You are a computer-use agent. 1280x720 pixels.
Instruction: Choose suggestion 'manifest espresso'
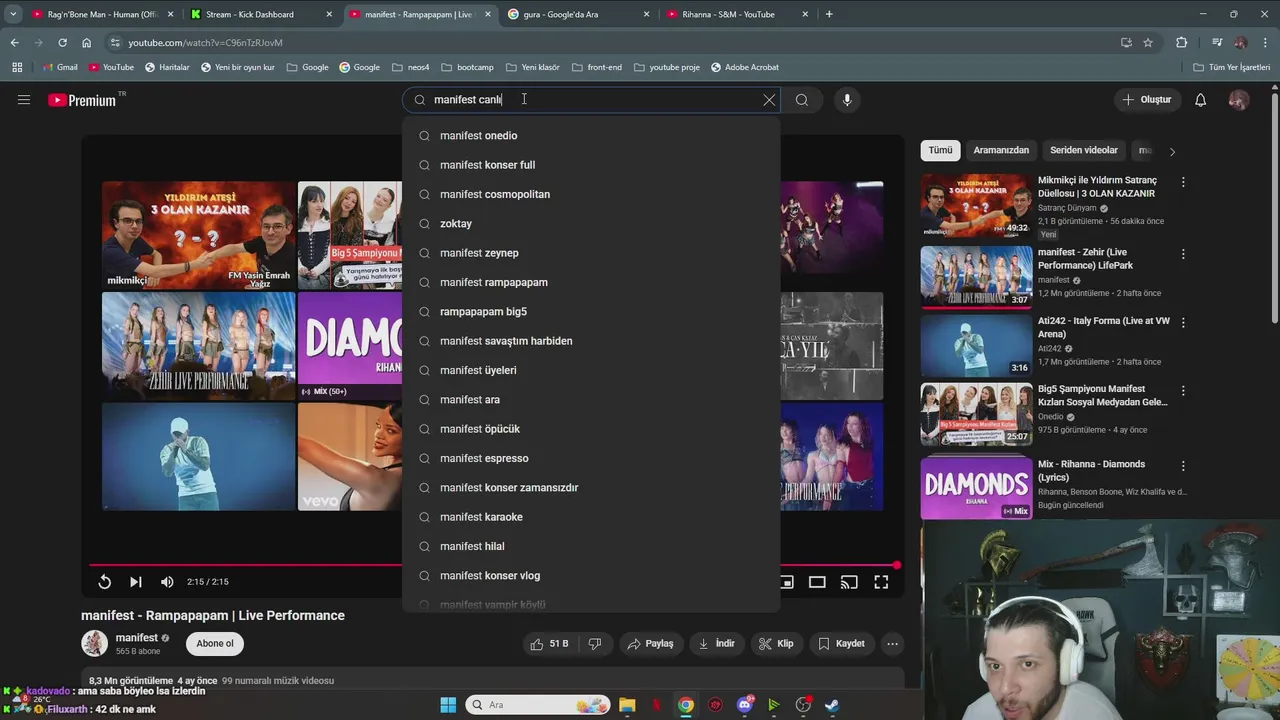click(x=591, y=458)
